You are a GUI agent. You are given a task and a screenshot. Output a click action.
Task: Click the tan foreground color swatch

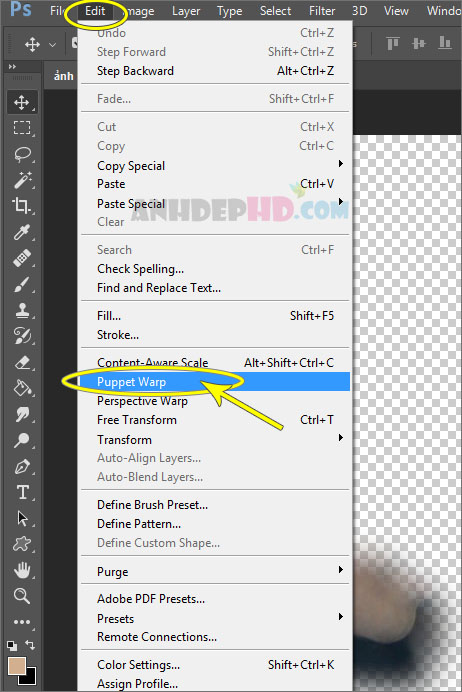[x=17, y=666]
